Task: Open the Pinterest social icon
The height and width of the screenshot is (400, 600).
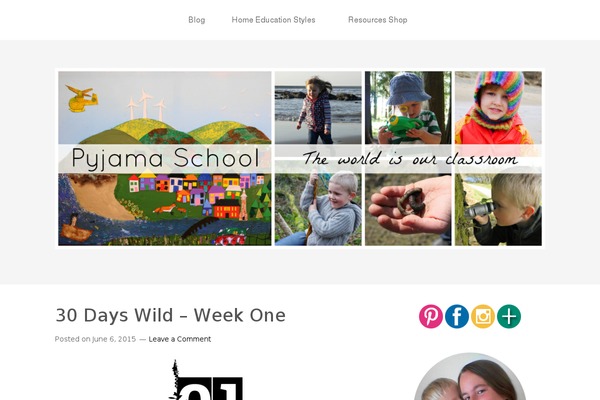Action: pos(430,316)
